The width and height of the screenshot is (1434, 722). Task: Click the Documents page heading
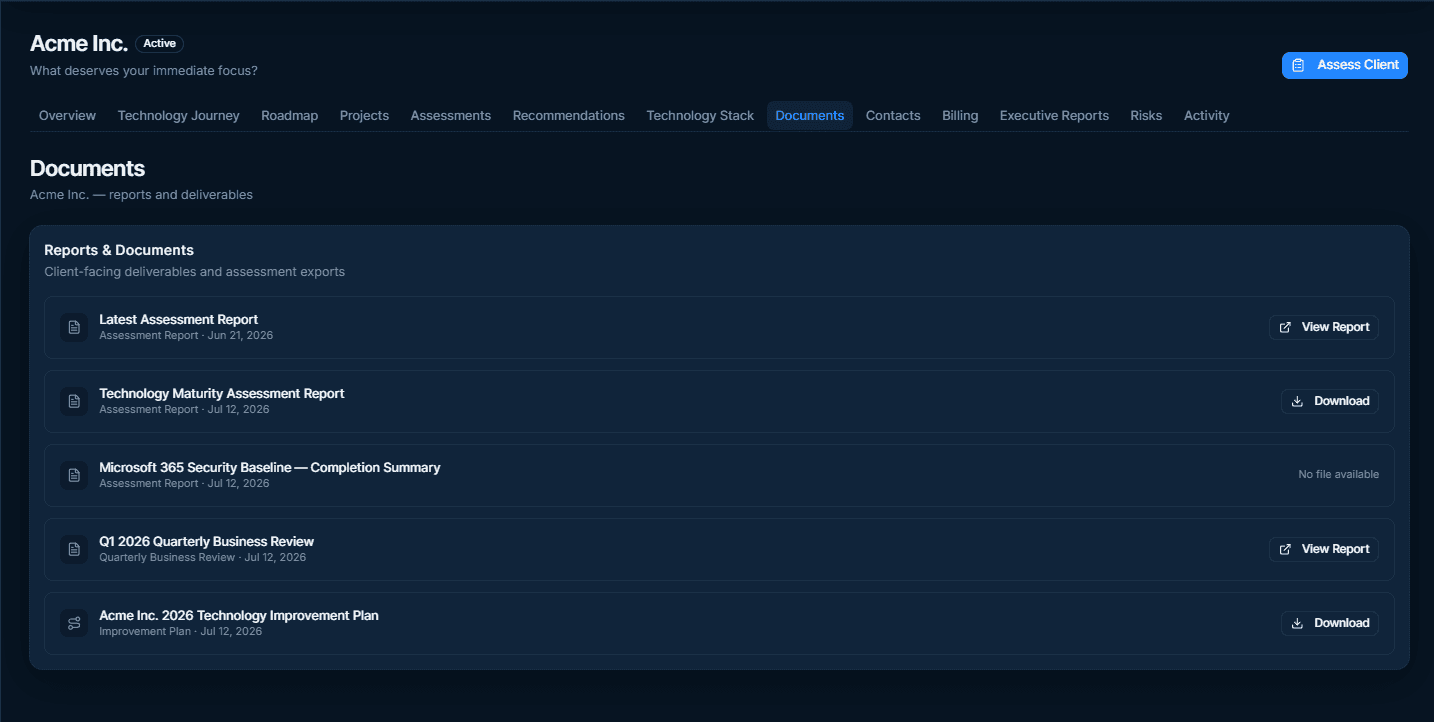[87, 168]
